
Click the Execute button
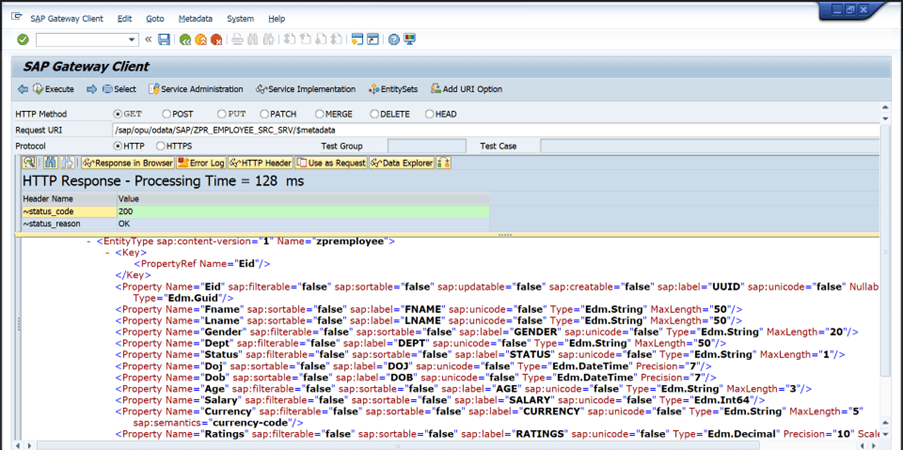tap(54, 89)
